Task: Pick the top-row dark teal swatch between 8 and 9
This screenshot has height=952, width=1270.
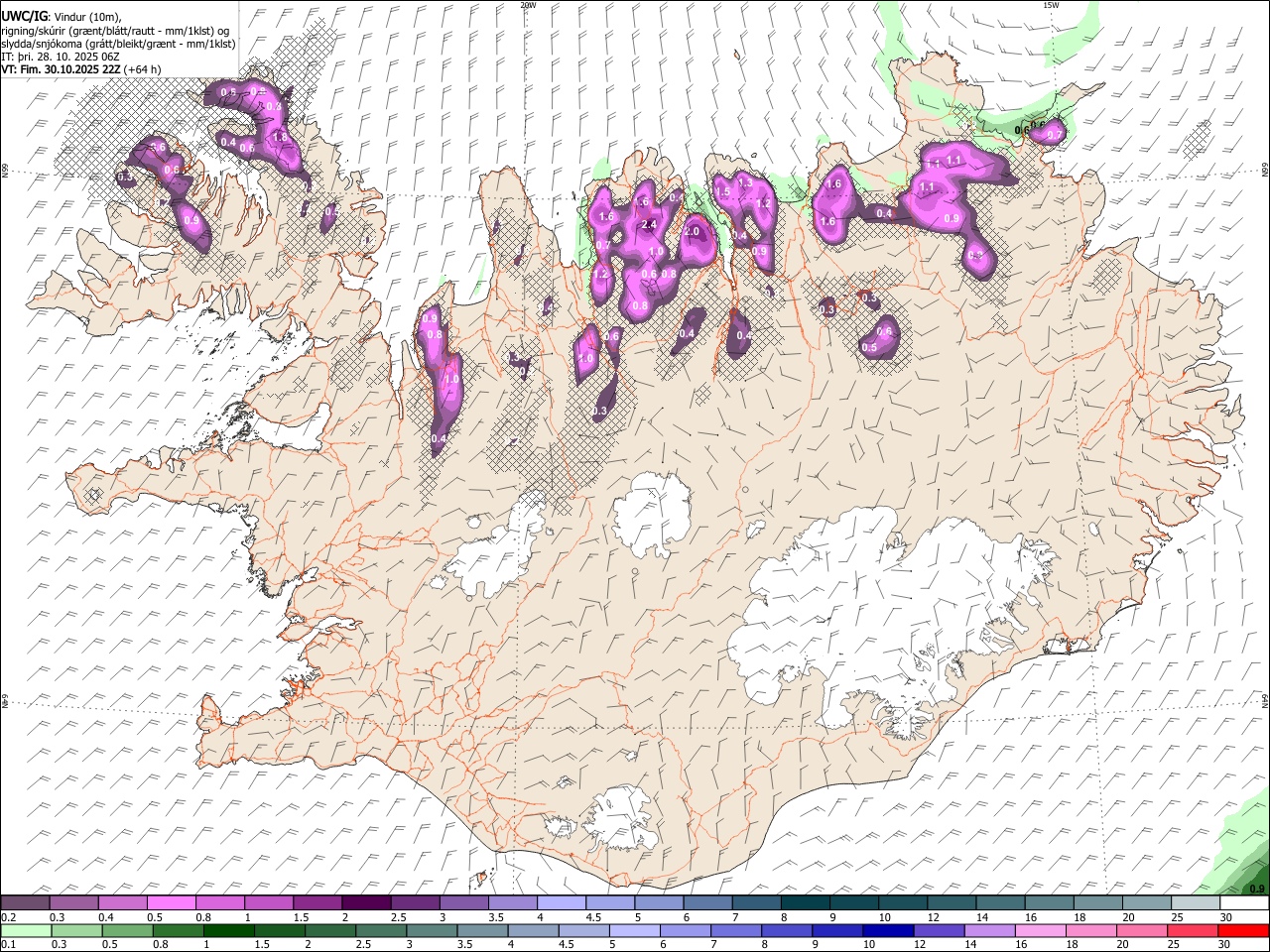Action: coord(804,902)
